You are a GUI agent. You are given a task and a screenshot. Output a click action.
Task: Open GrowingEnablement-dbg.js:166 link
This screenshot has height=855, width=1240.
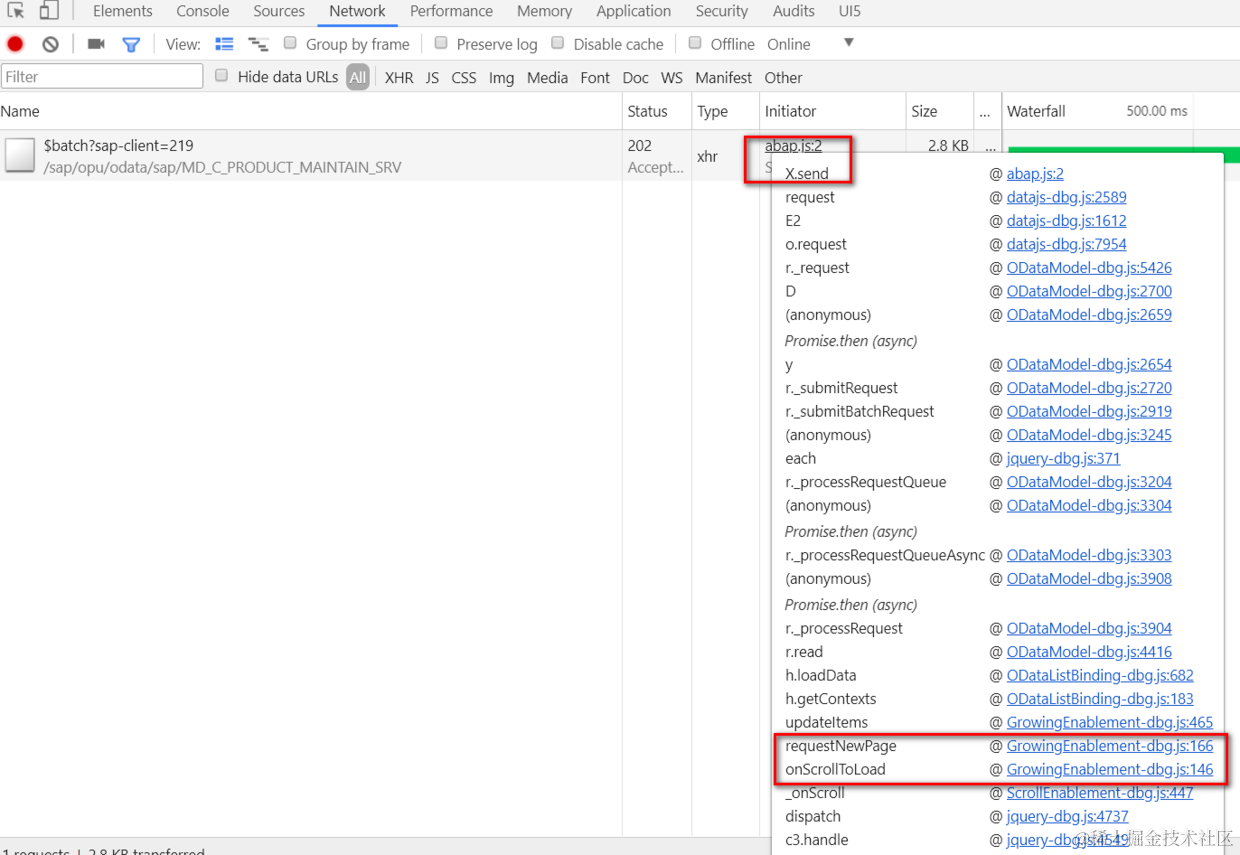[1110, 745]
